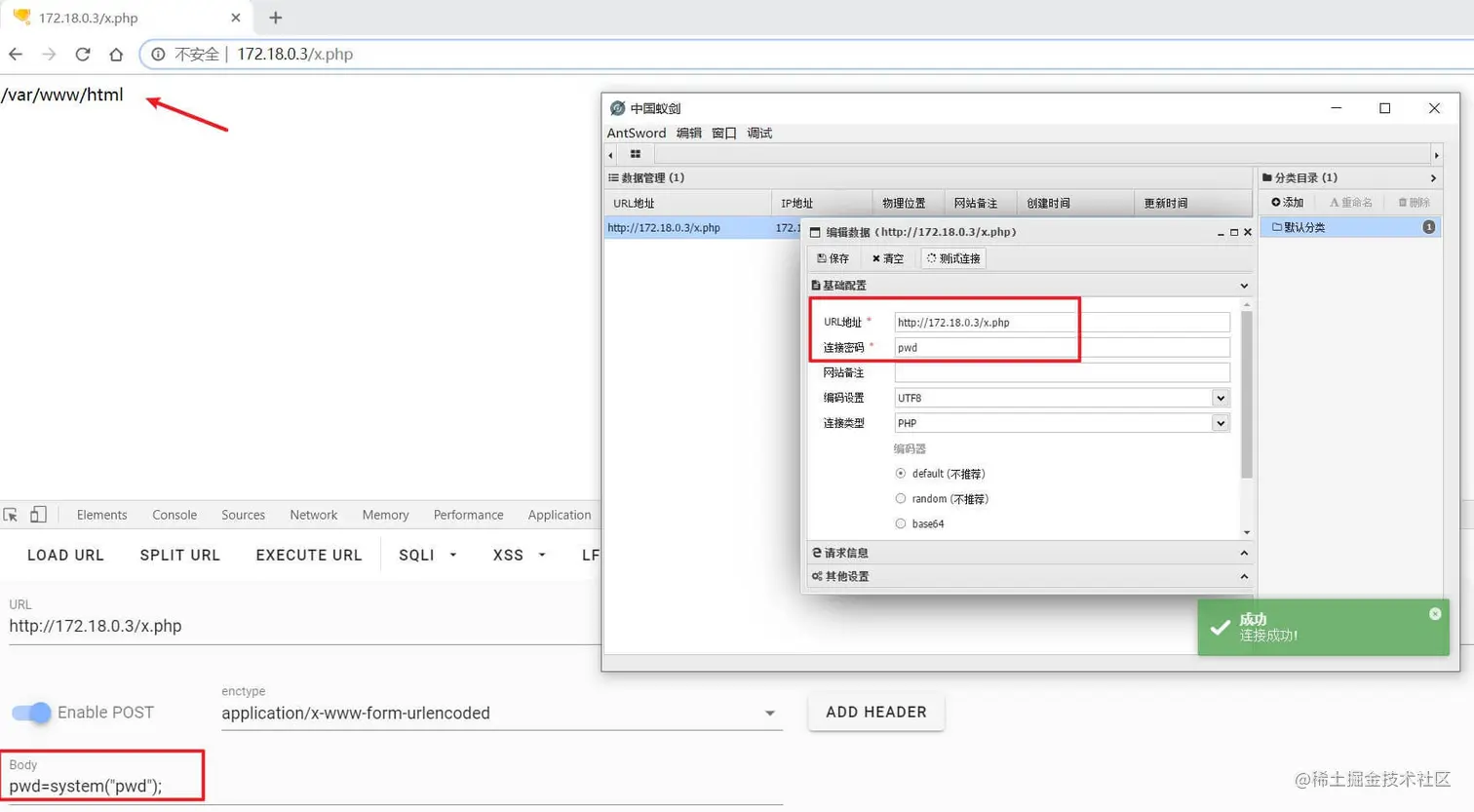The height and width of the screenshot is (812, 1474).
Task: Click the 测试连接 button
Action: pos(953,258)
